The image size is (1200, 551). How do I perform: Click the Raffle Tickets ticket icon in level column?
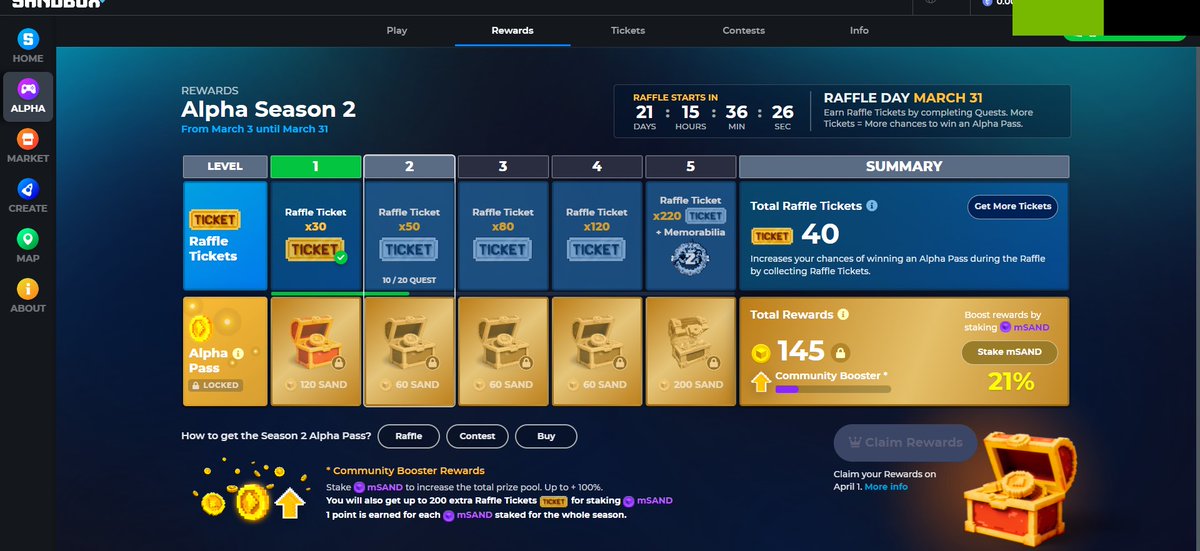click(x=214, y=219)
